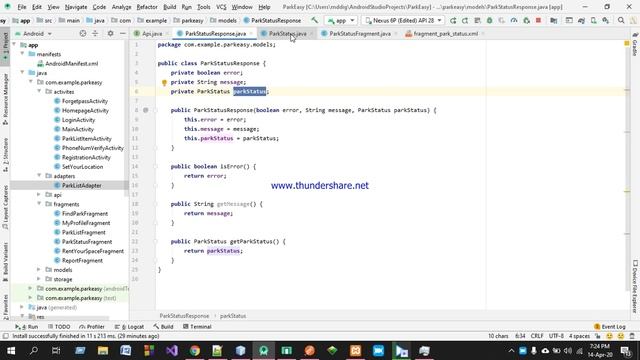640x360 pixels.
Task: Open Android Studio from the Windows taskbar
Action: [264, 351]
